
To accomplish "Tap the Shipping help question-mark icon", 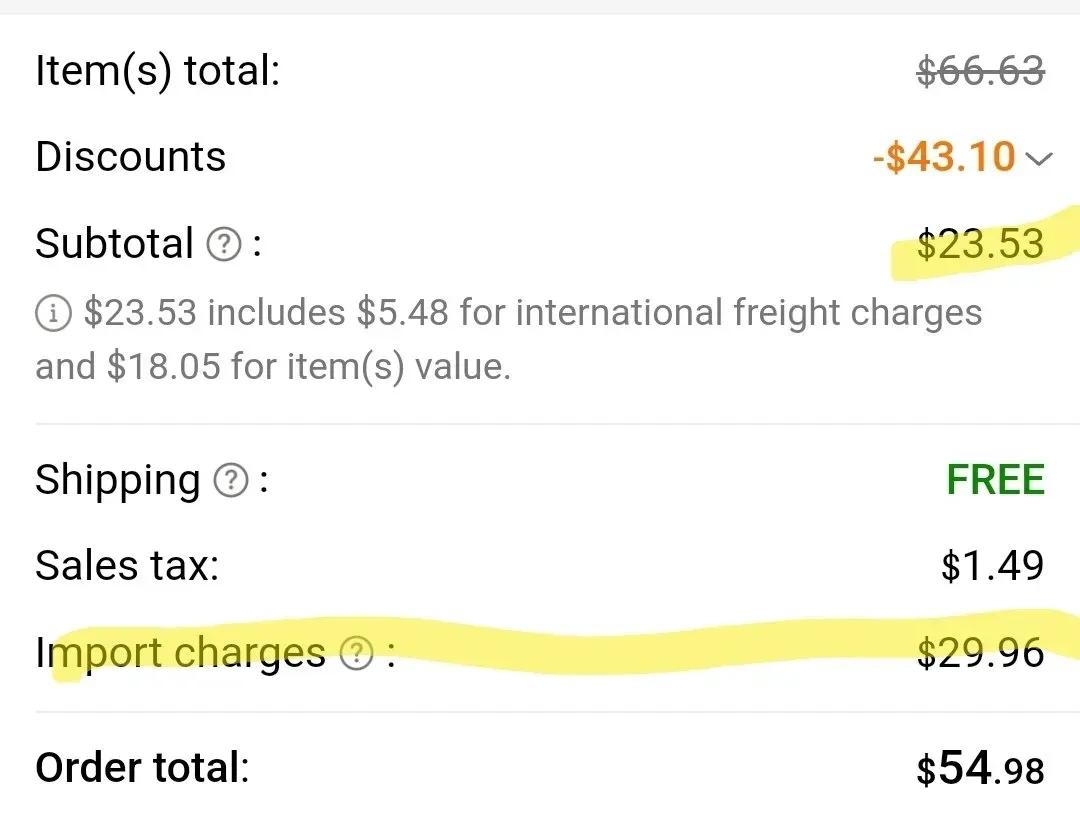I will click(x=231, y=480).
